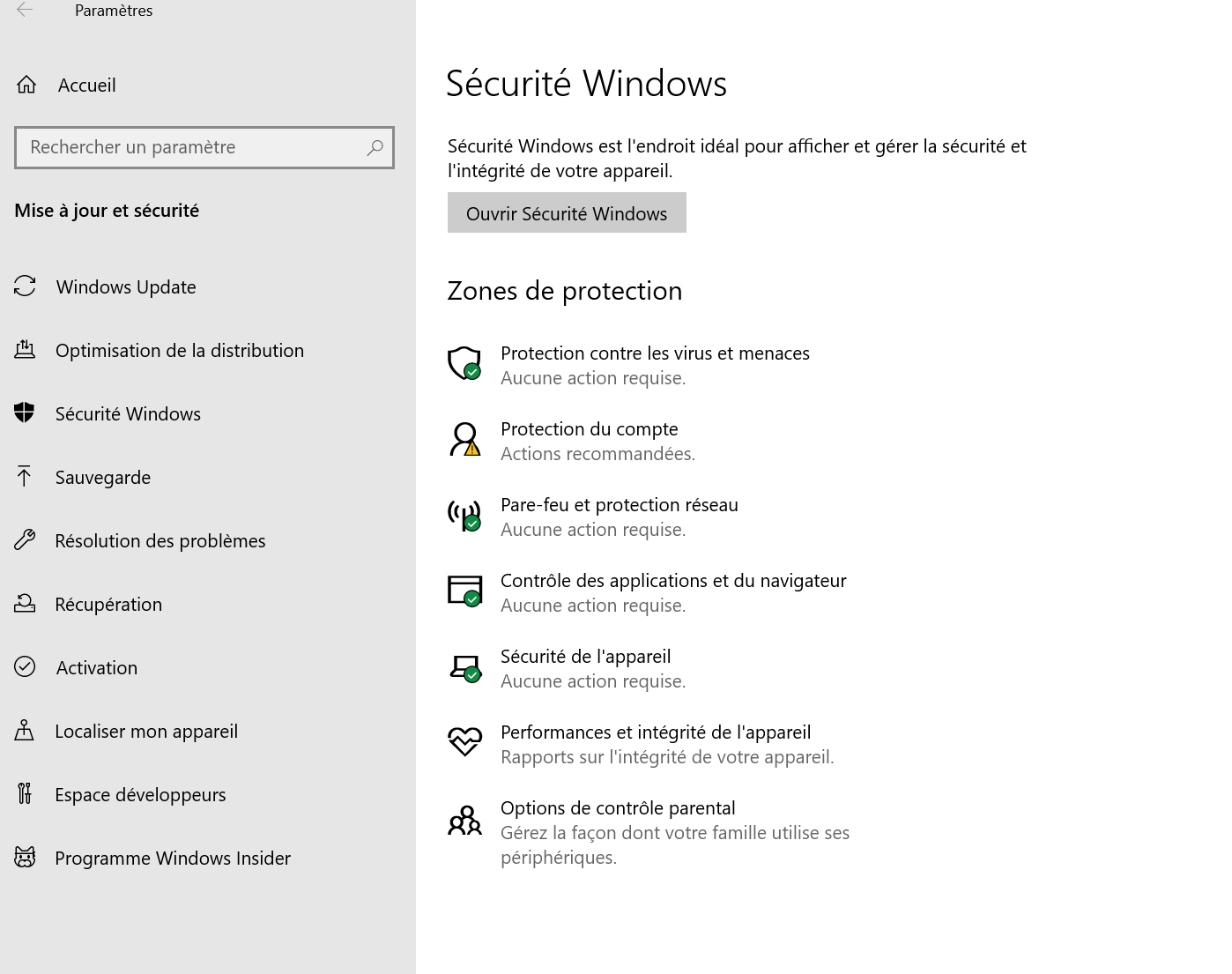Click the virus protection shield icon
This screenshot has width=1232, height=974.
464,364
